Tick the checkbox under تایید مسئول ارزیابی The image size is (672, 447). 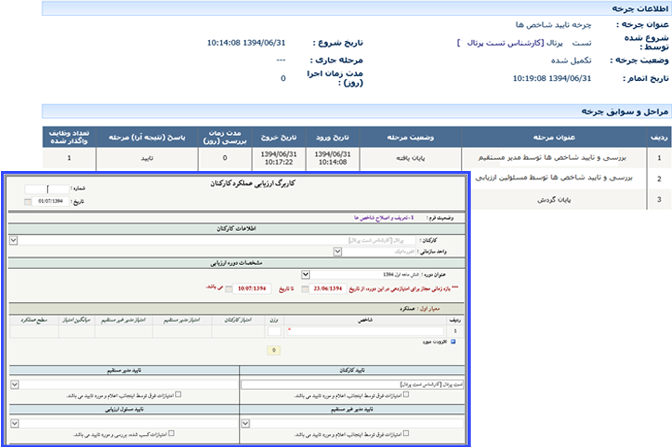(x=171, y=434)
